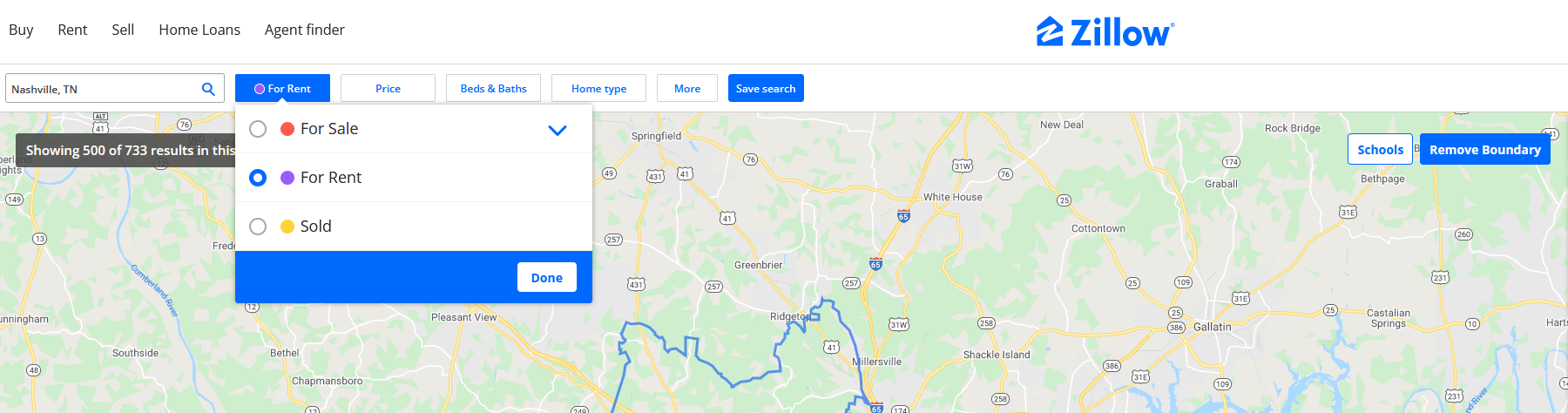
Task: Expand the For Sale chevron options
Action: pyautogui.click(x=558, y=131)
